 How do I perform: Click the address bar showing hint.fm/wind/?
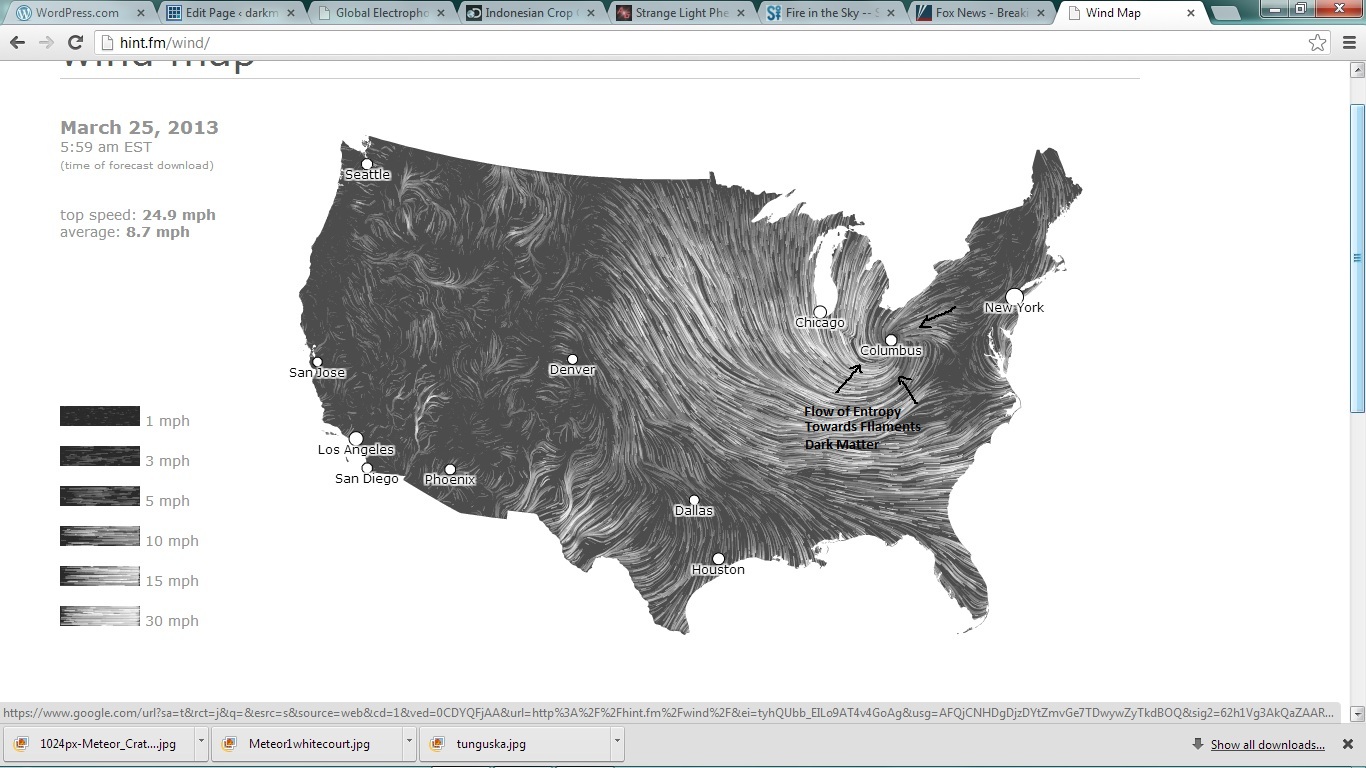[700, 43]
